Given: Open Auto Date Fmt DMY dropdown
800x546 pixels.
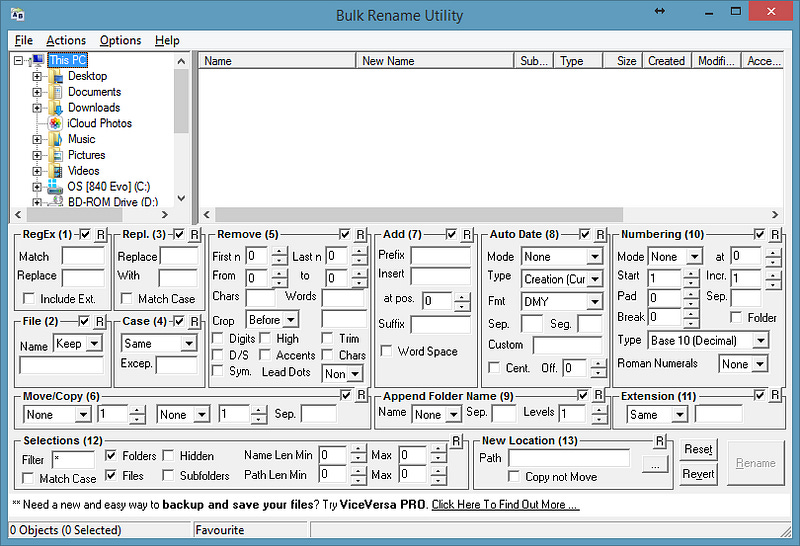Looking at the screenshot, I should click(x=595, y=302).
